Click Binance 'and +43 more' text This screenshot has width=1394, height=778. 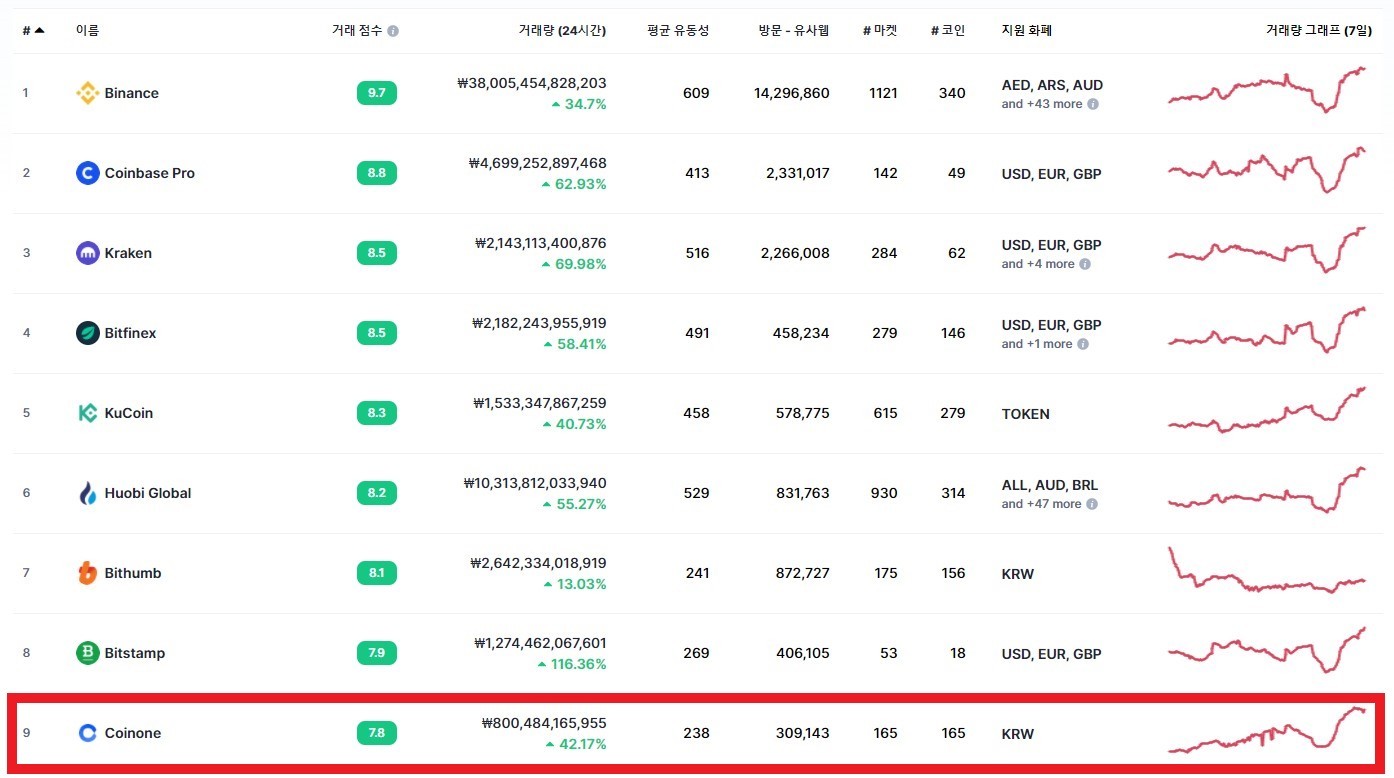pyautogui.click(x=1042, y=104)
